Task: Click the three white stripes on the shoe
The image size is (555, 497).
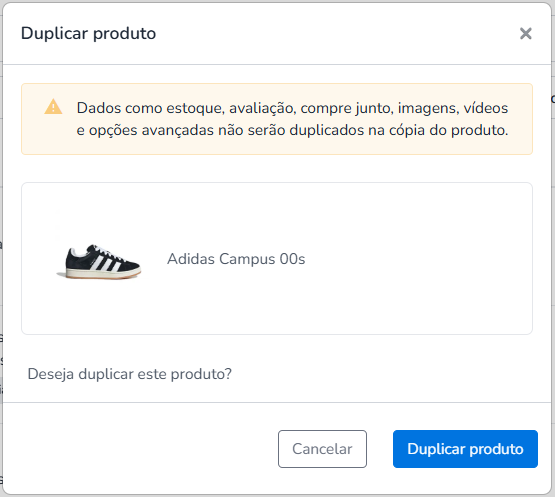Action: click(x=106, y=264)
